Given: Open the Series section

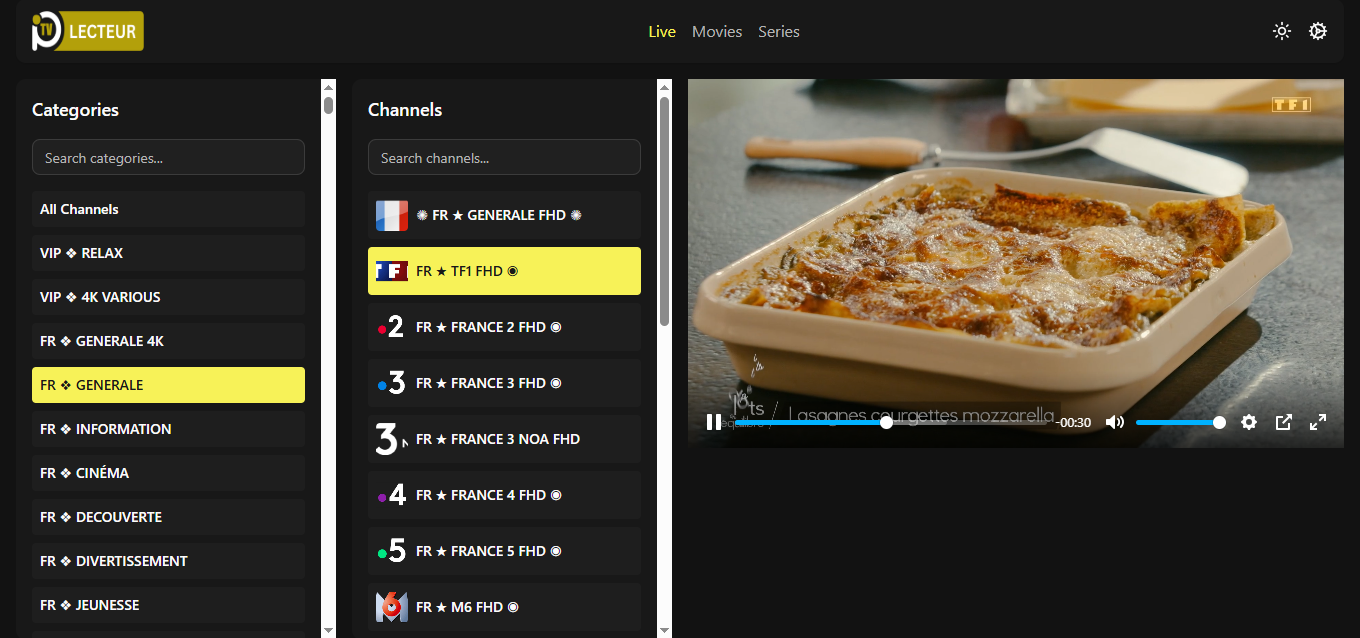Looking at the screenshot, I should point(779,31).
